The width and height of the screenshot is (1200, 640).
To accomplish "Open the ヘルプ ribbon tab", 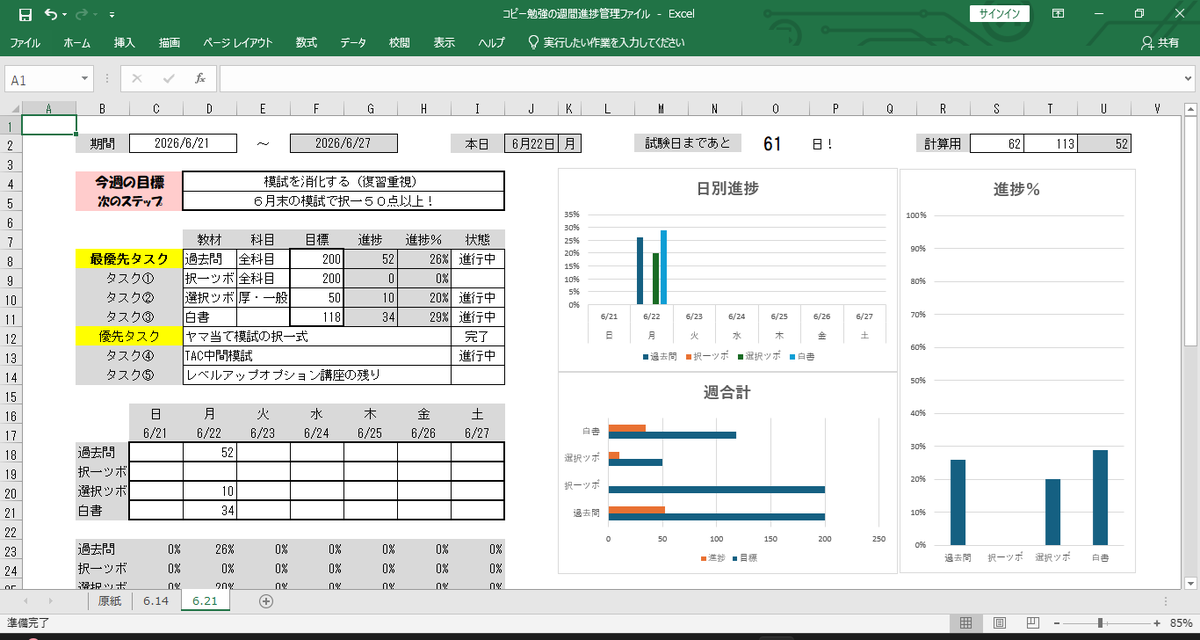I will [491, 43].
